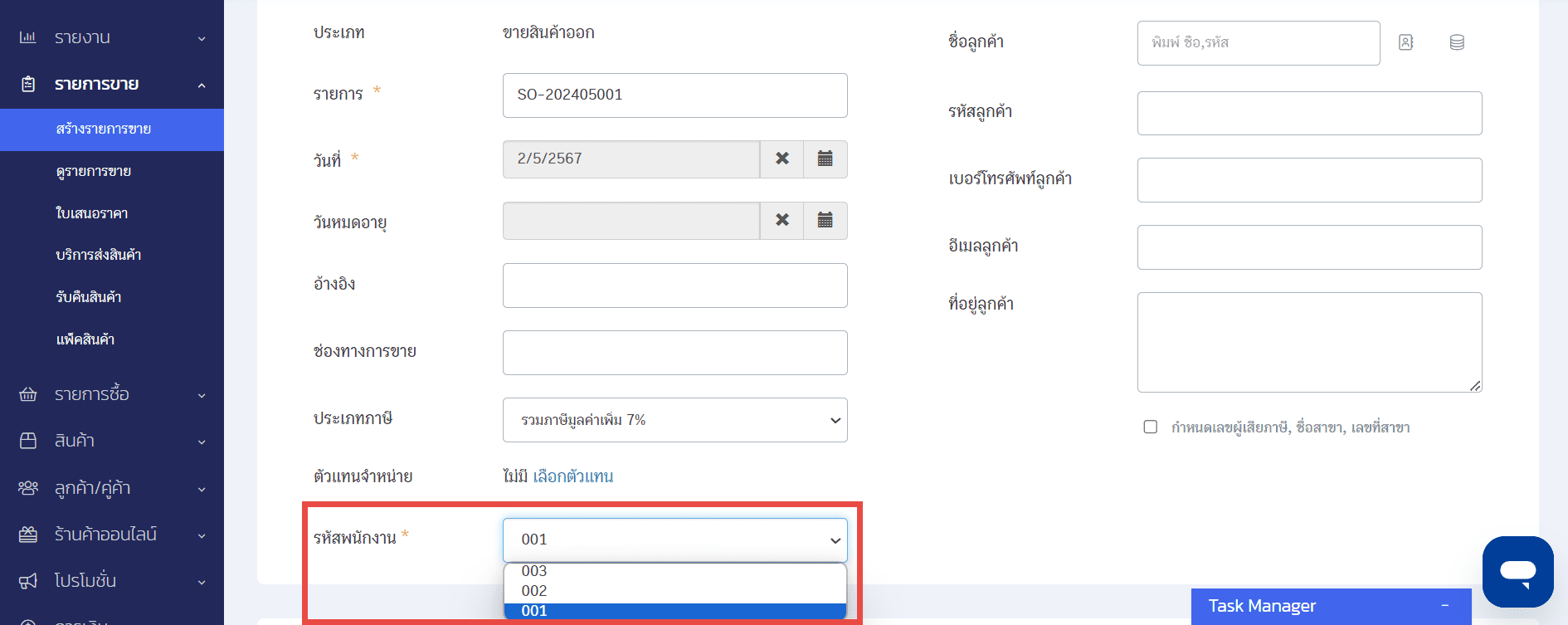Click the อ้างอิง input field

pos(674,286)
